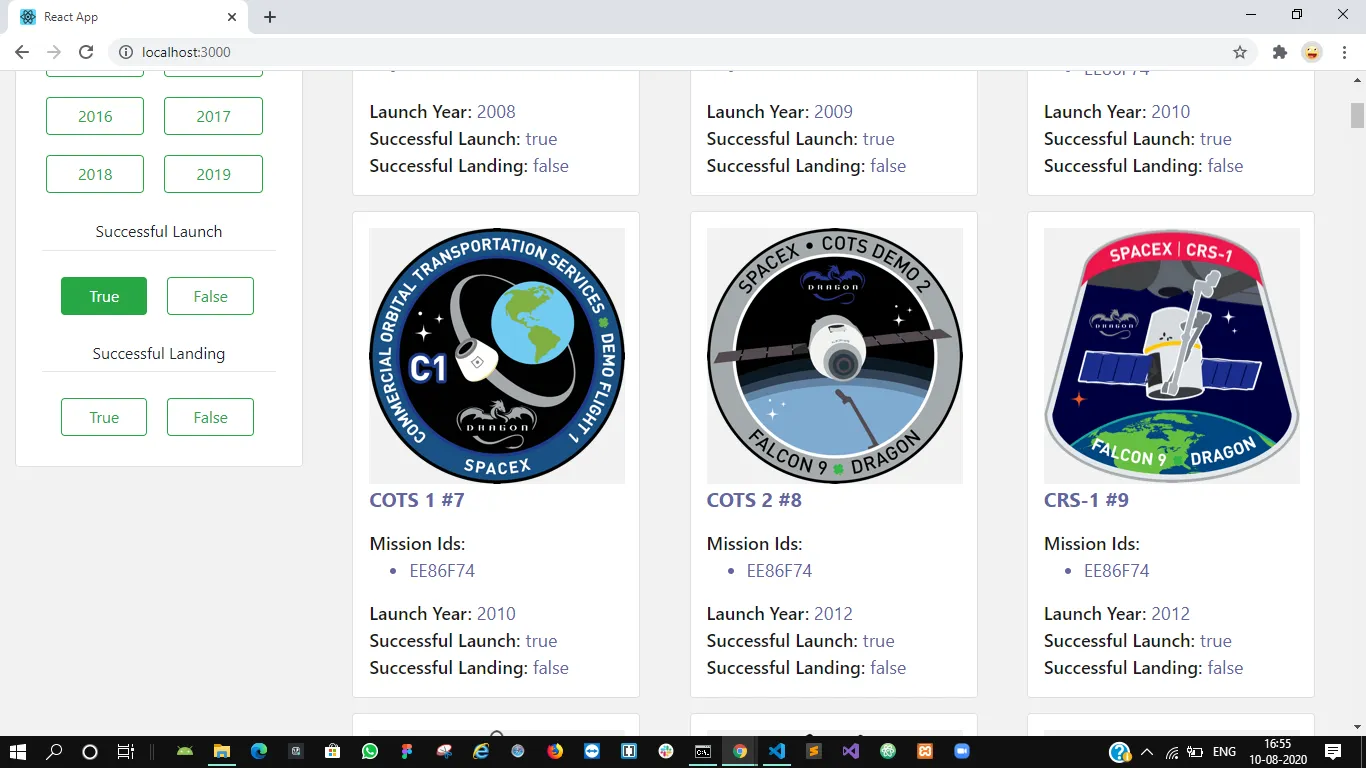Viewport: 1366px width, 768px height.
Task: Click the browser profile emoji avatar
Action: pyautogui.click(x=1312, y=52)
